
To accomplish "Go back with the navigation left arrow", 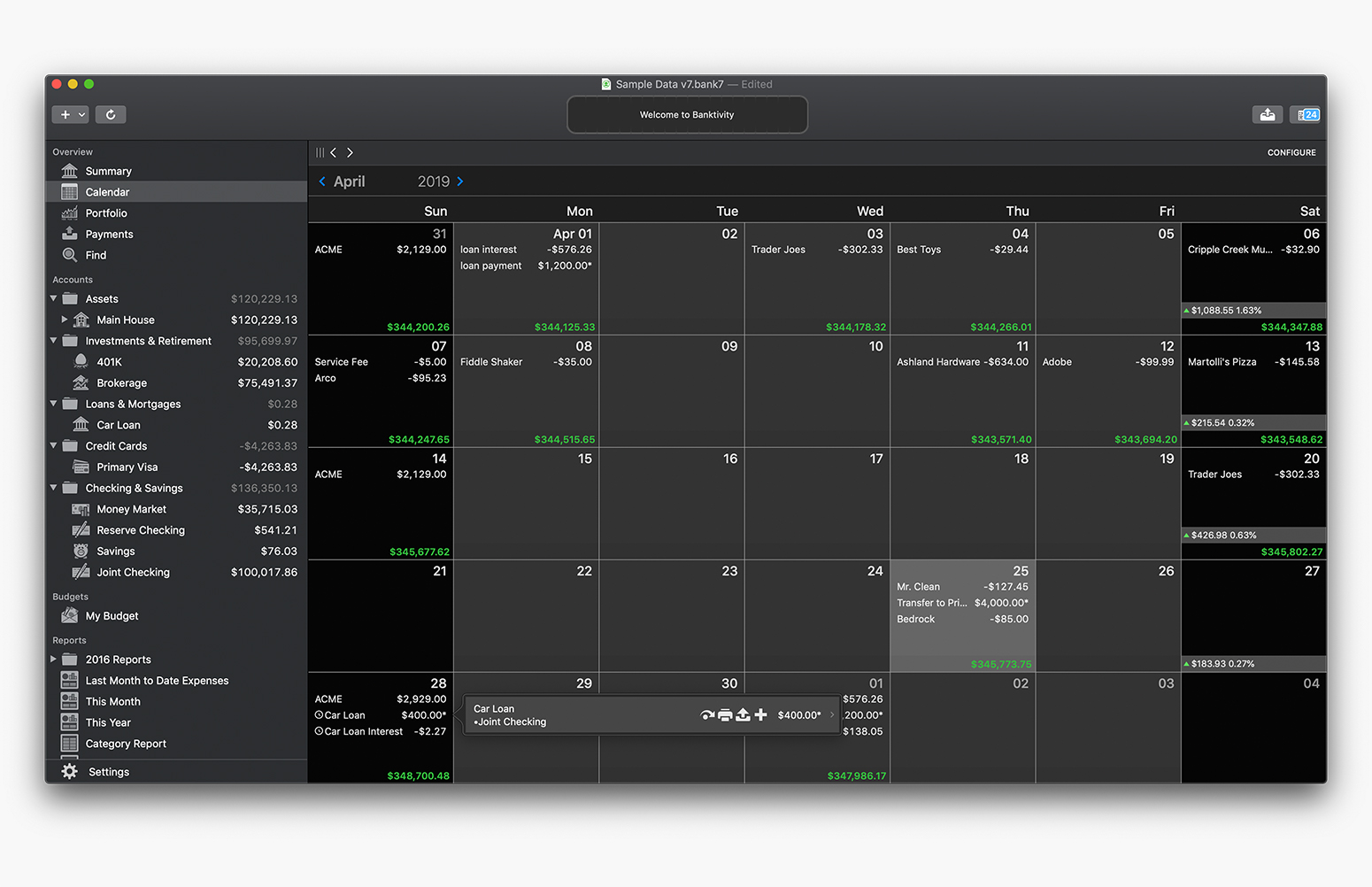I will [x=334, y=152].
